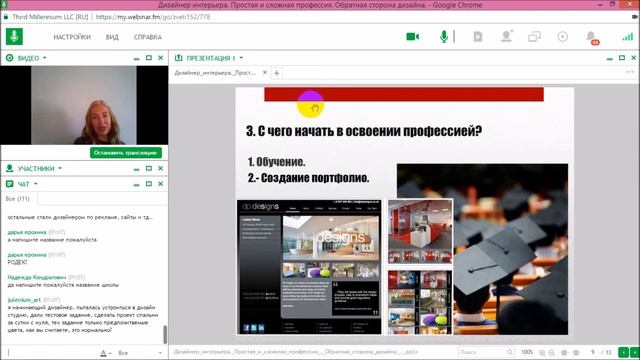This screenshot has height=360, width=640.
Task: Toggle the green camera icon
Action: 413,37
